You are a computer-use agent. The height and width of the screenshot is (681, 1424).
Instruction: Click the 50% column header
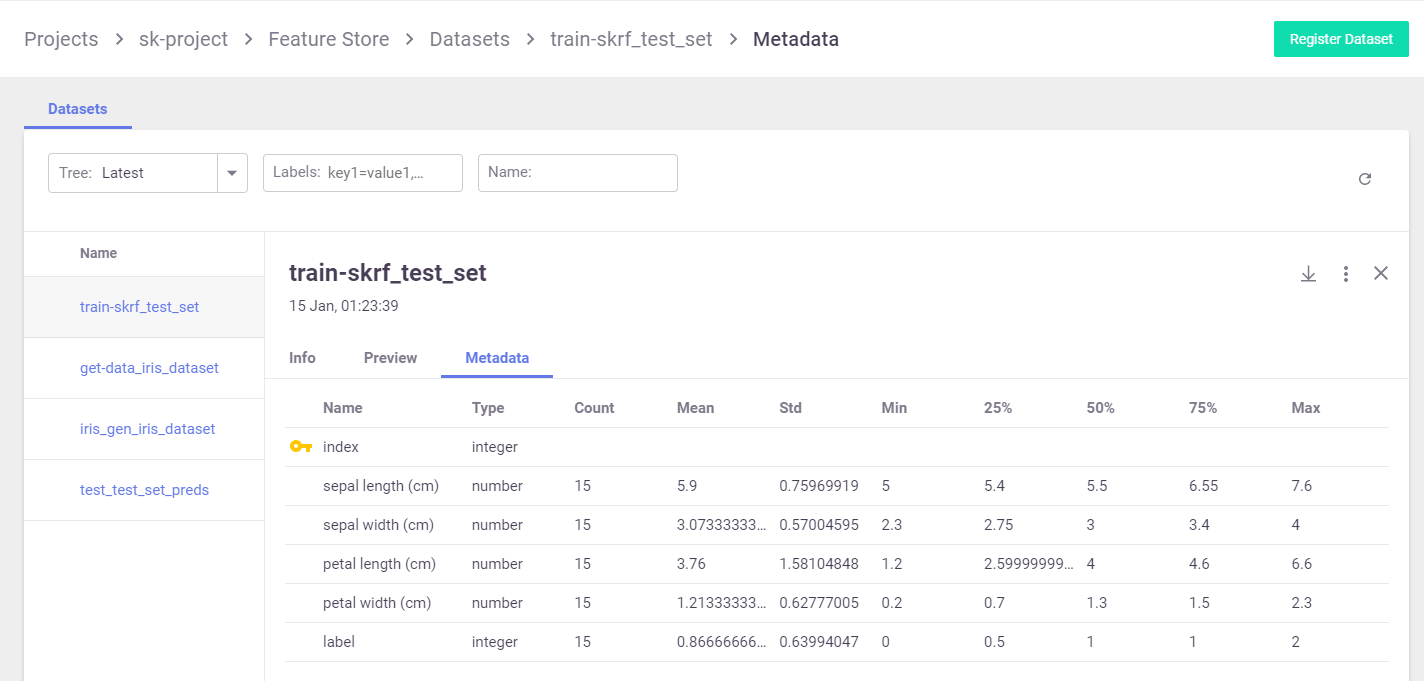point(1101,408)
